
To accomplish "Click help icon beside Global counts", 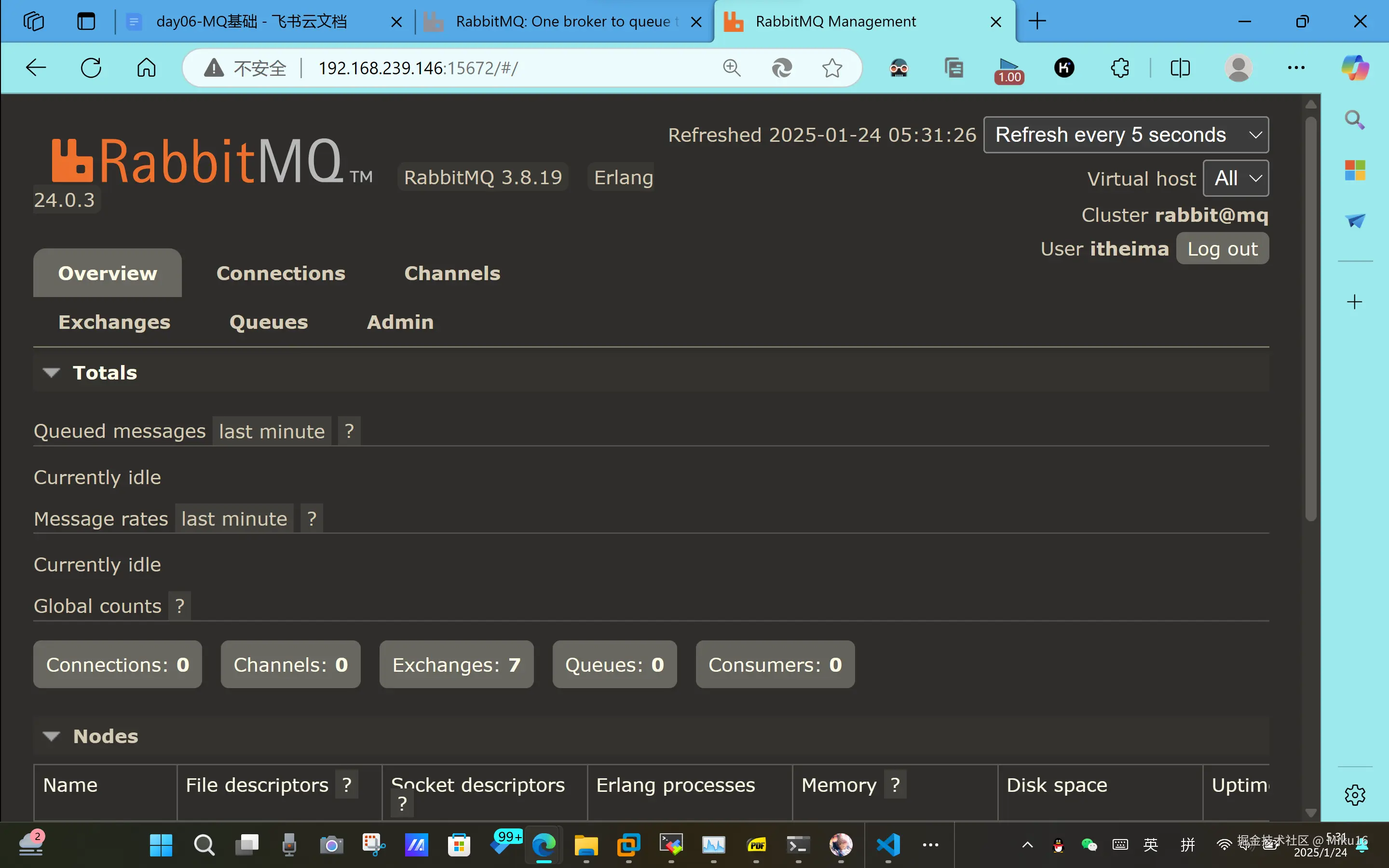I will point(179,606).
